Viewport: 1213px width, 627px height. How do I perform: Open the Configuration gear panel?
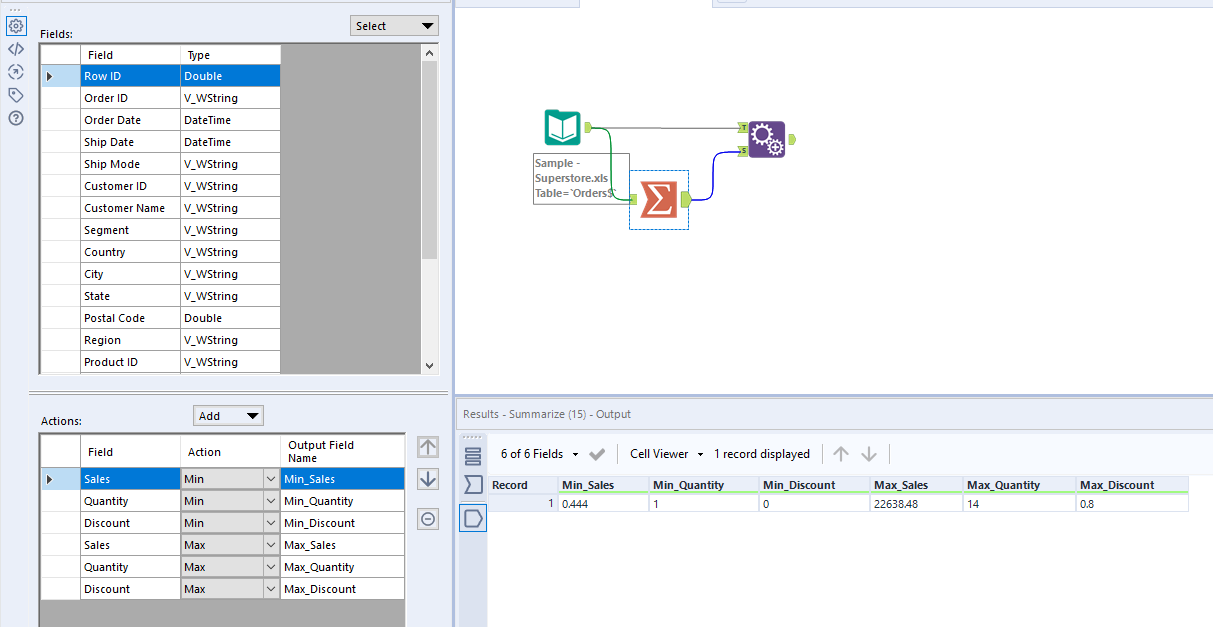click(16, 25)
